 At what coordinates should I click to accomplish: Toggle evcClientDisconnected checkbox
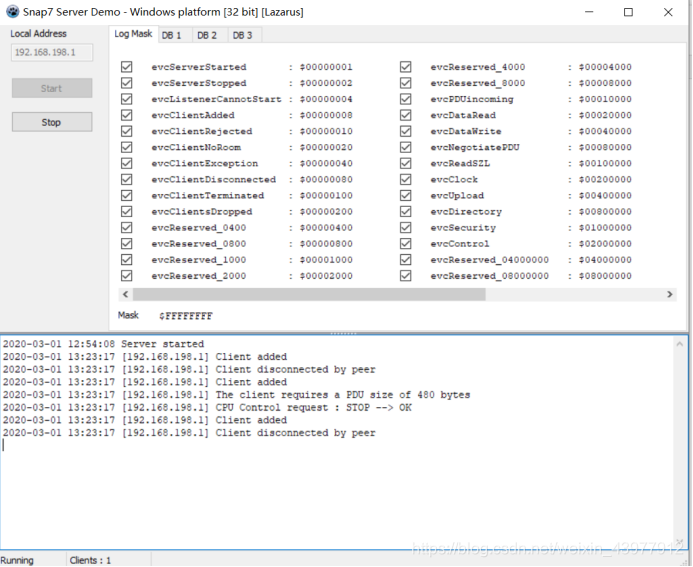pyautogui.click(x=126, y=179)
